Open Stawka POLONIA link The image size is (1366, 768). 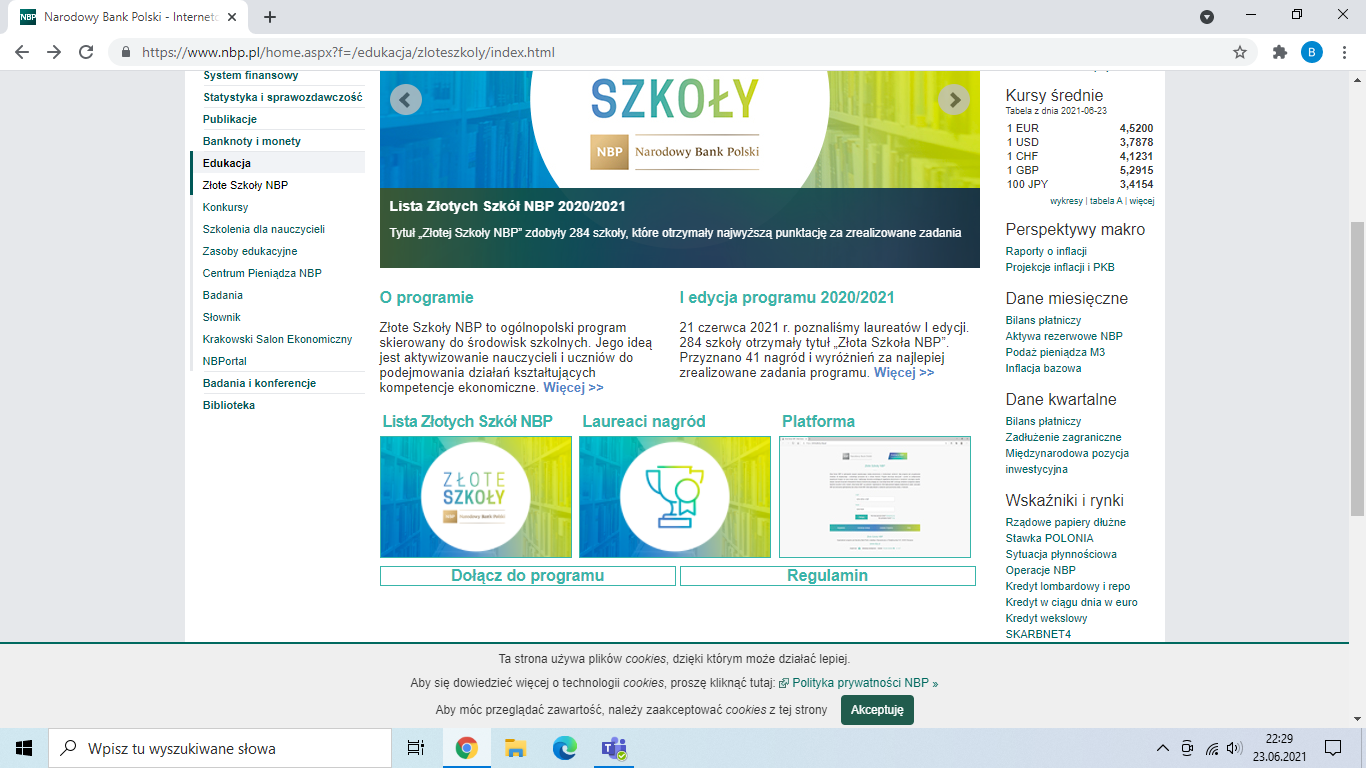[x=1049, y=538]
